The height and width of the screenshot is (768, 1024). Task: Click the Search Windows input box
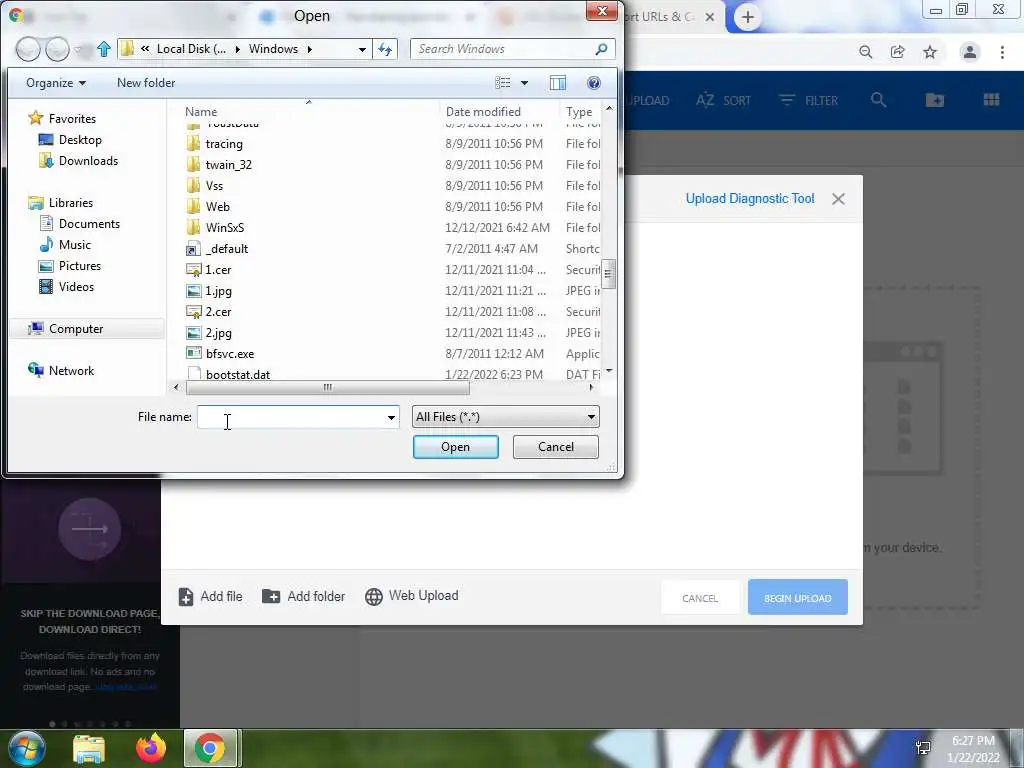click(503, 49)
